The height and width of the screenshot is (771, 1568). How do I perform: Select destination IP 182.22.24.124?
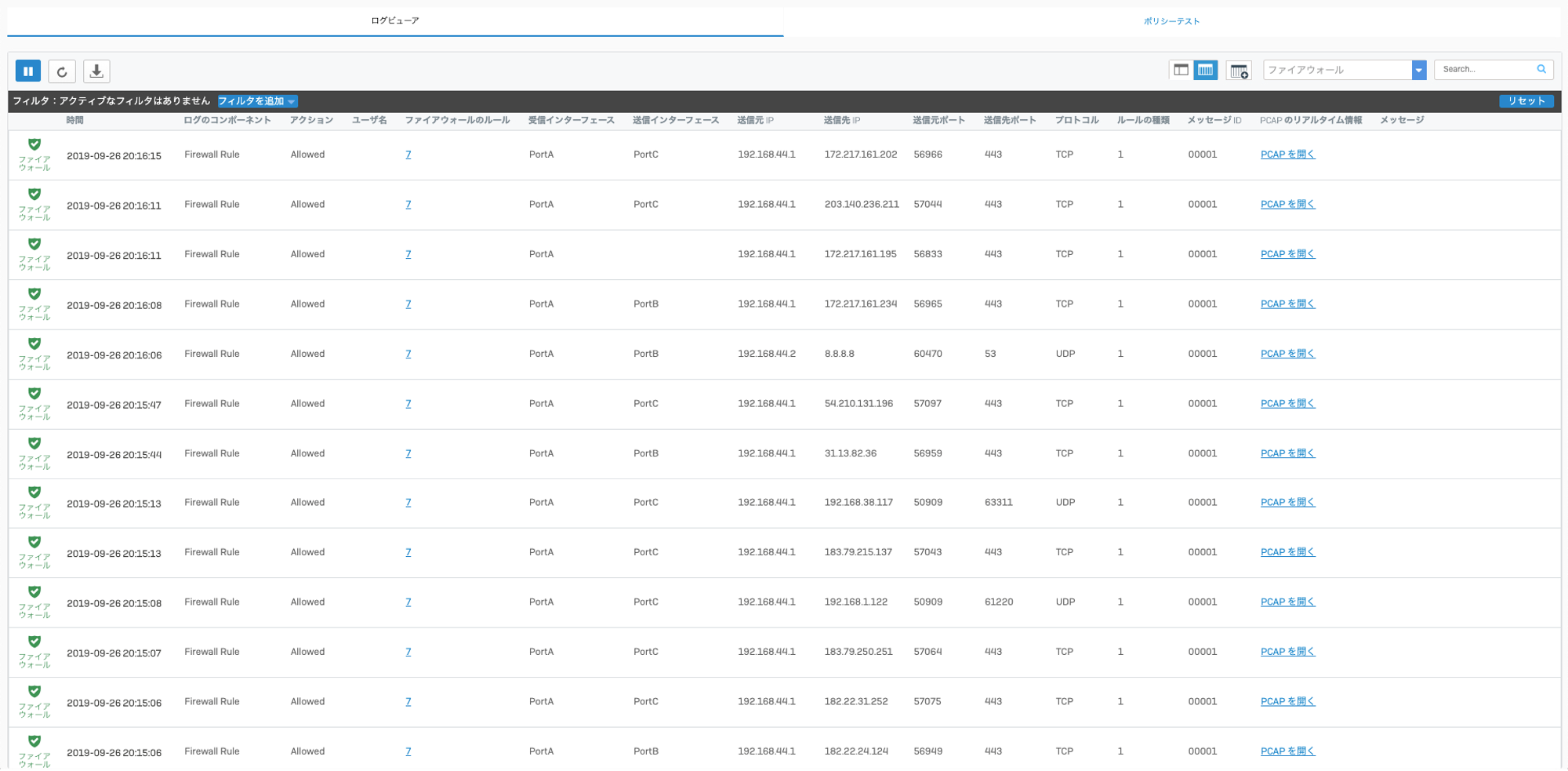856,751
